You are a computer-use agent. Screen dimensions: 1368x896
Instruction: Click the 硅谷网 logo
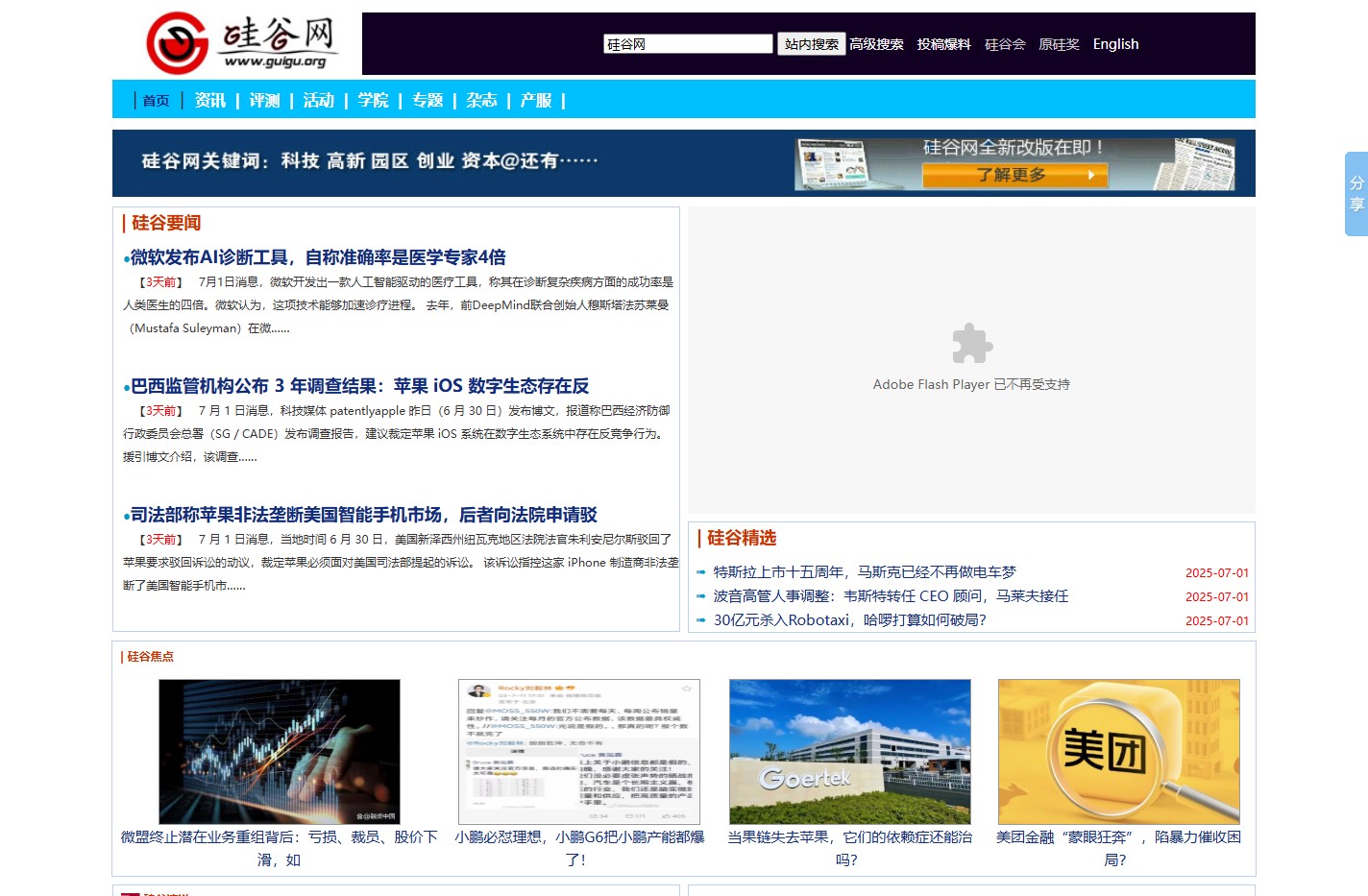[x=242, y=43]
